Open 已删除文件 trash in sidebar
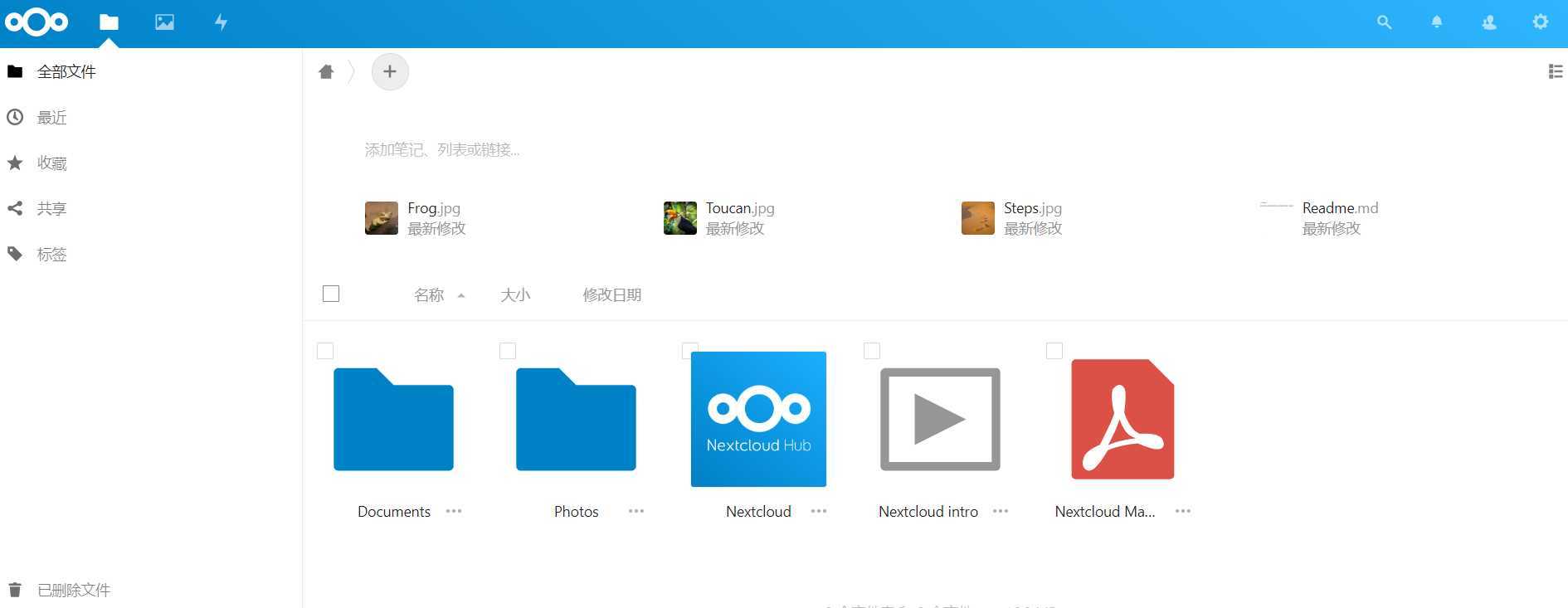 pyautogui.click(x=150, y=590)
